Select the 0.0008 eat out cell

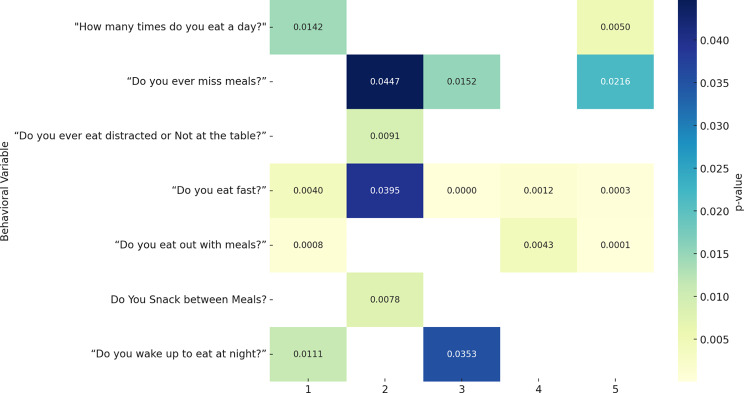308,245
